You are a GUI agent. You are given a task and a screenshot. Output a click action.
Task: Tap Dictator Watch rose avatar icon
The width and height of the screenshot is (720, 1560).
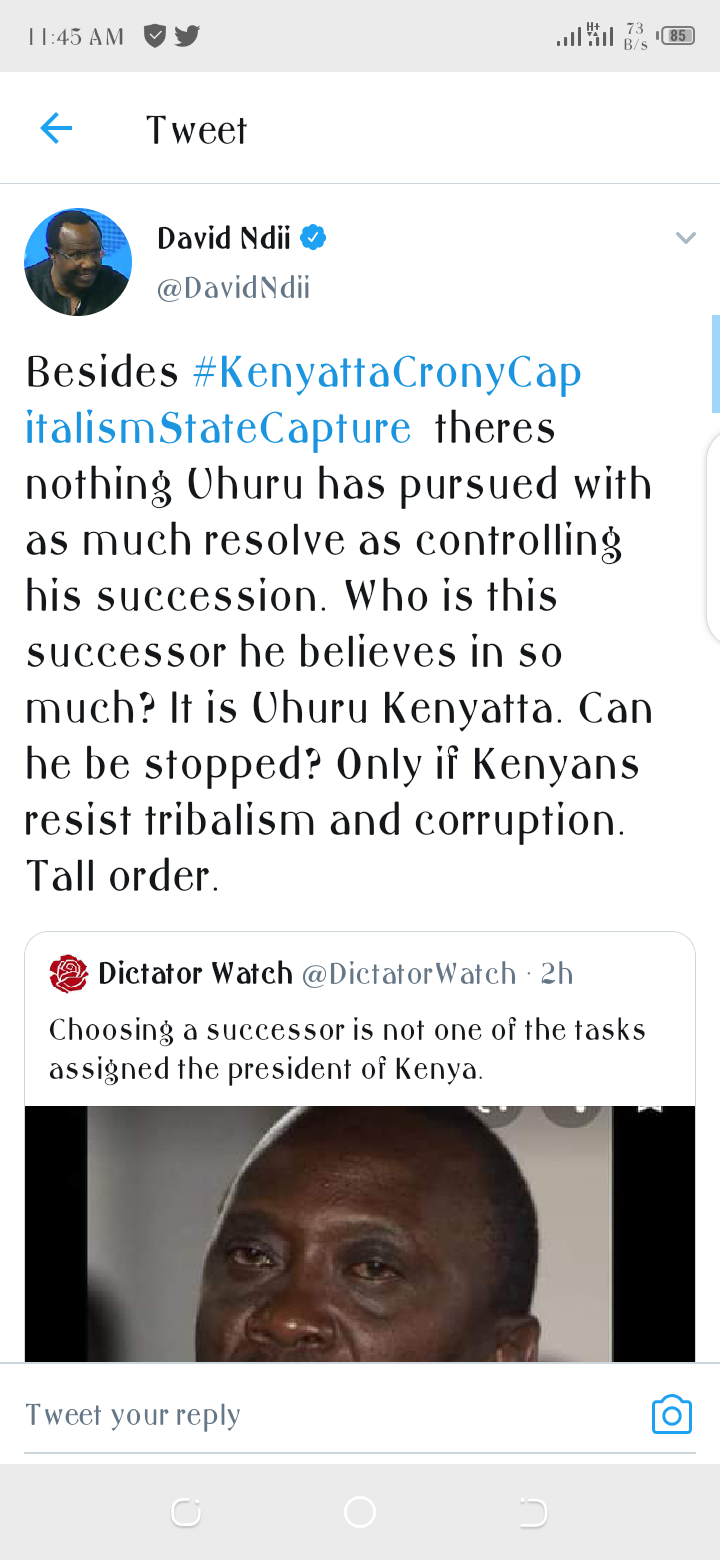(x=69, y=973)
